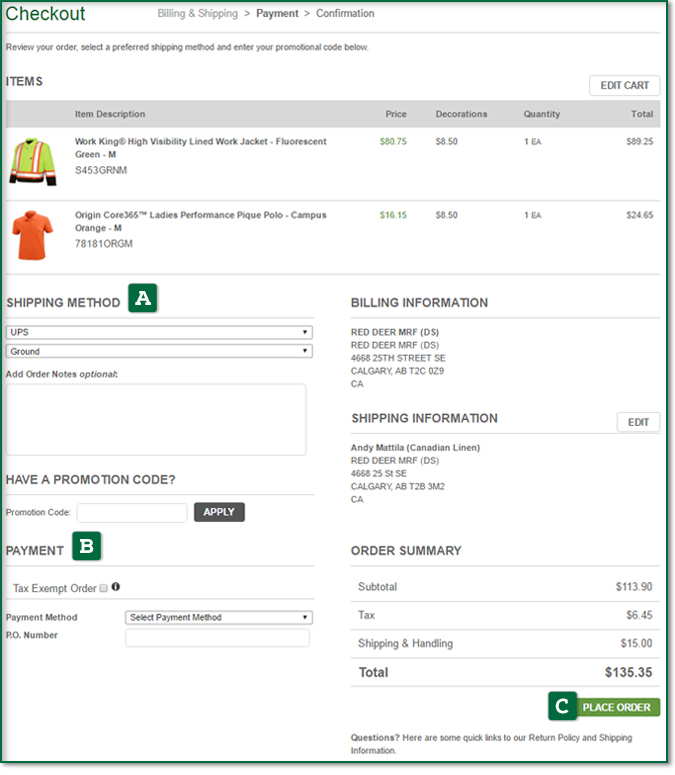Viewport: 675px width, 775px height.
Task: Open the Select Payment Method dropdown
Action: click(x=218, y=617)
